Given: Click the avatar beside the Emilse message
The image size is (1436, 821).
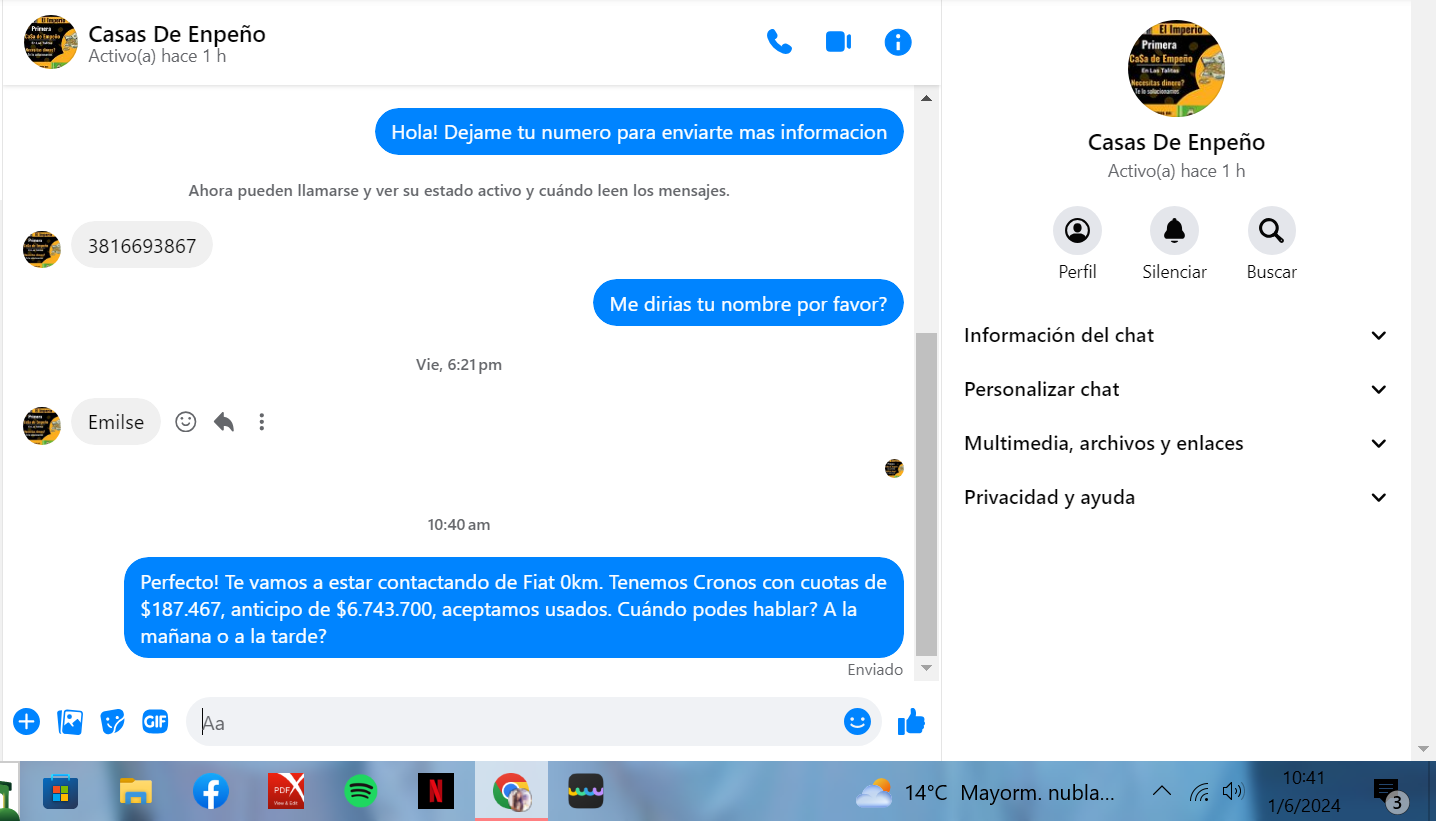Looking at the screenshot, I should point(42,425).
